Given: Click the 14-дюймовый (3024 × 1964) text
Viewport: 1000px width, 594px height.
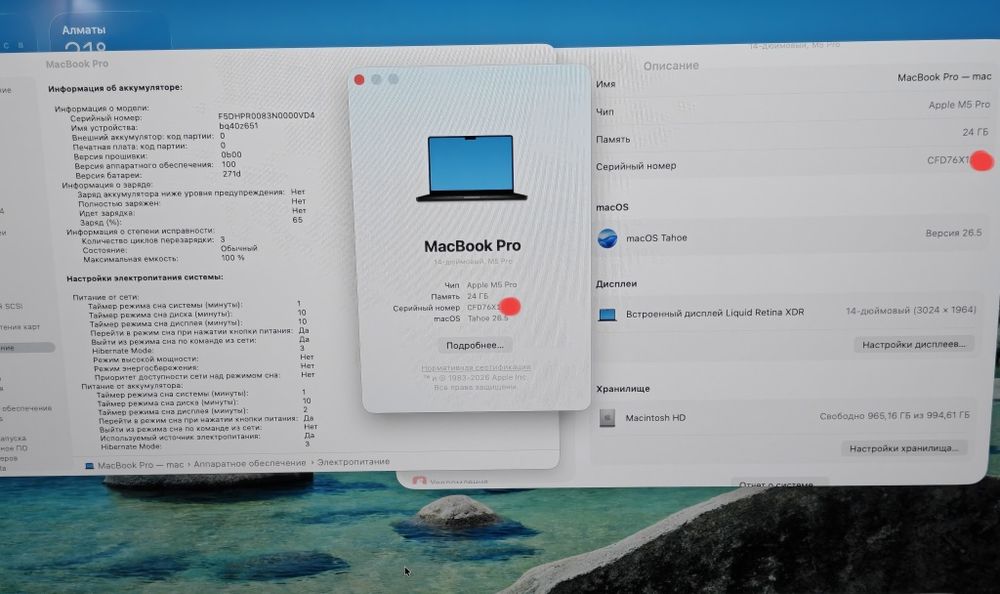Looking at the screenshot, I should (911, 310).
